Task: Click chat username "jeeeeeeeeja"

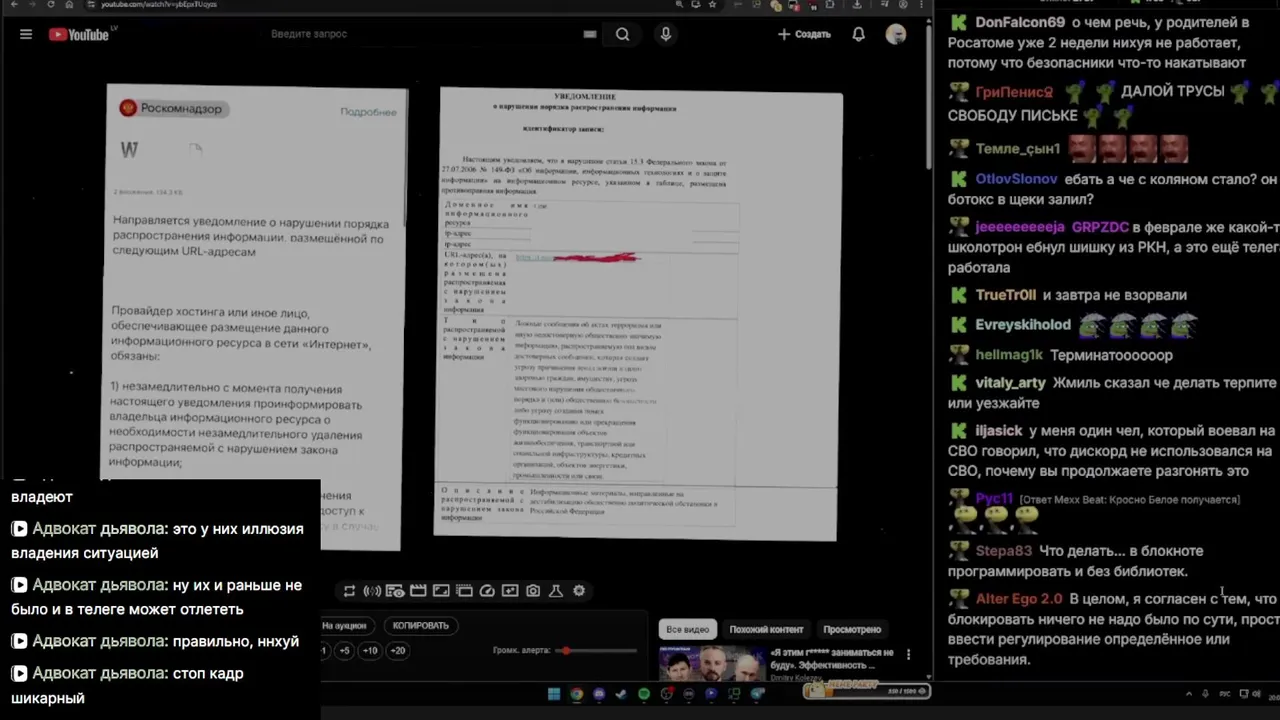Action: pyautogui.click(x=1020, y=227)
